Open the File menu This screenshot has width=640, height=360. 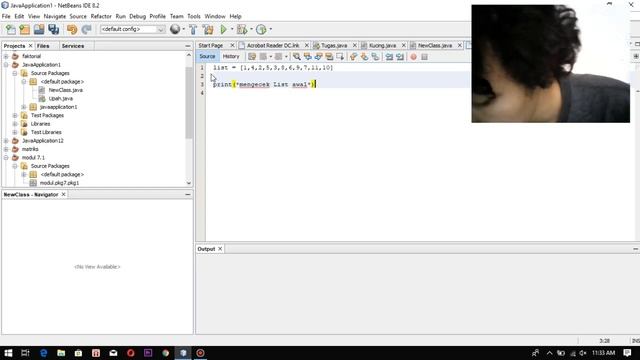6,16
